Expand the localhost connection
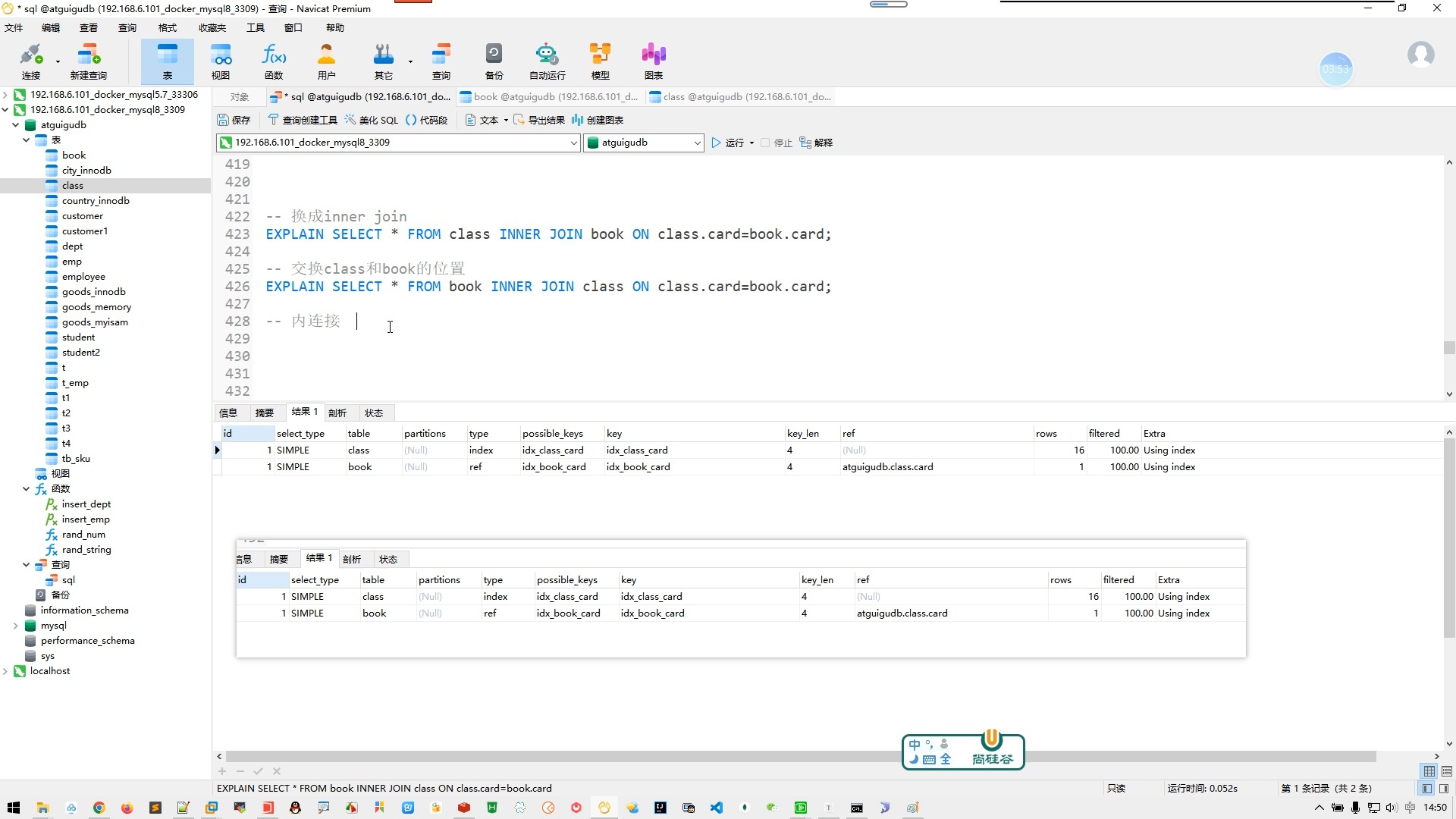 pos(5,671)
